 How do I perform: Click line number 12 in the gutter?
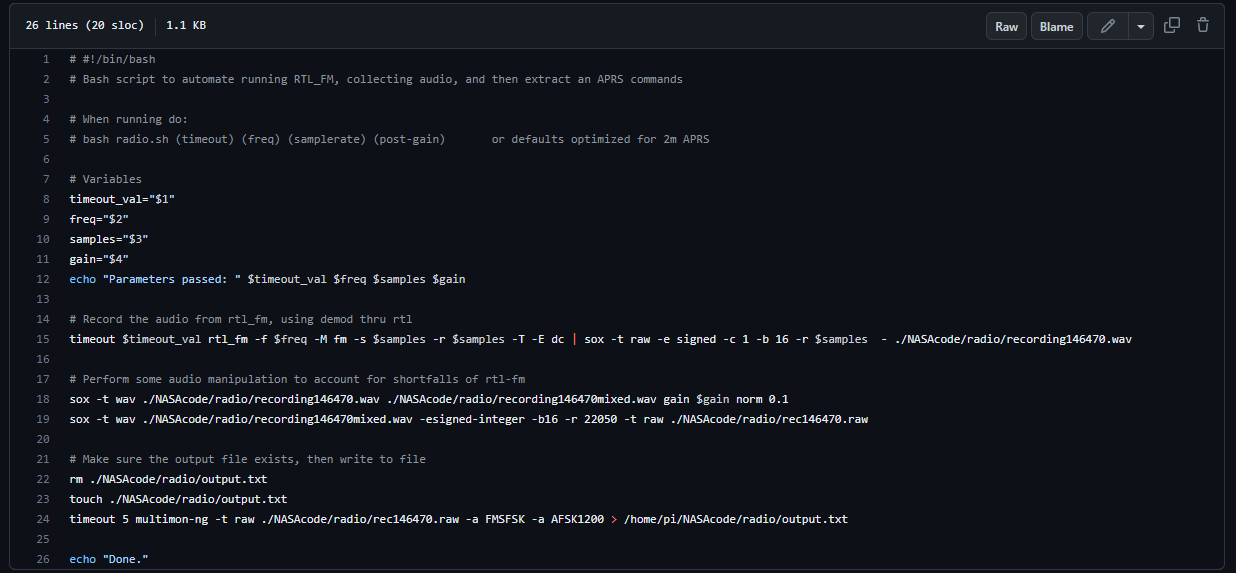click(43, 279)
